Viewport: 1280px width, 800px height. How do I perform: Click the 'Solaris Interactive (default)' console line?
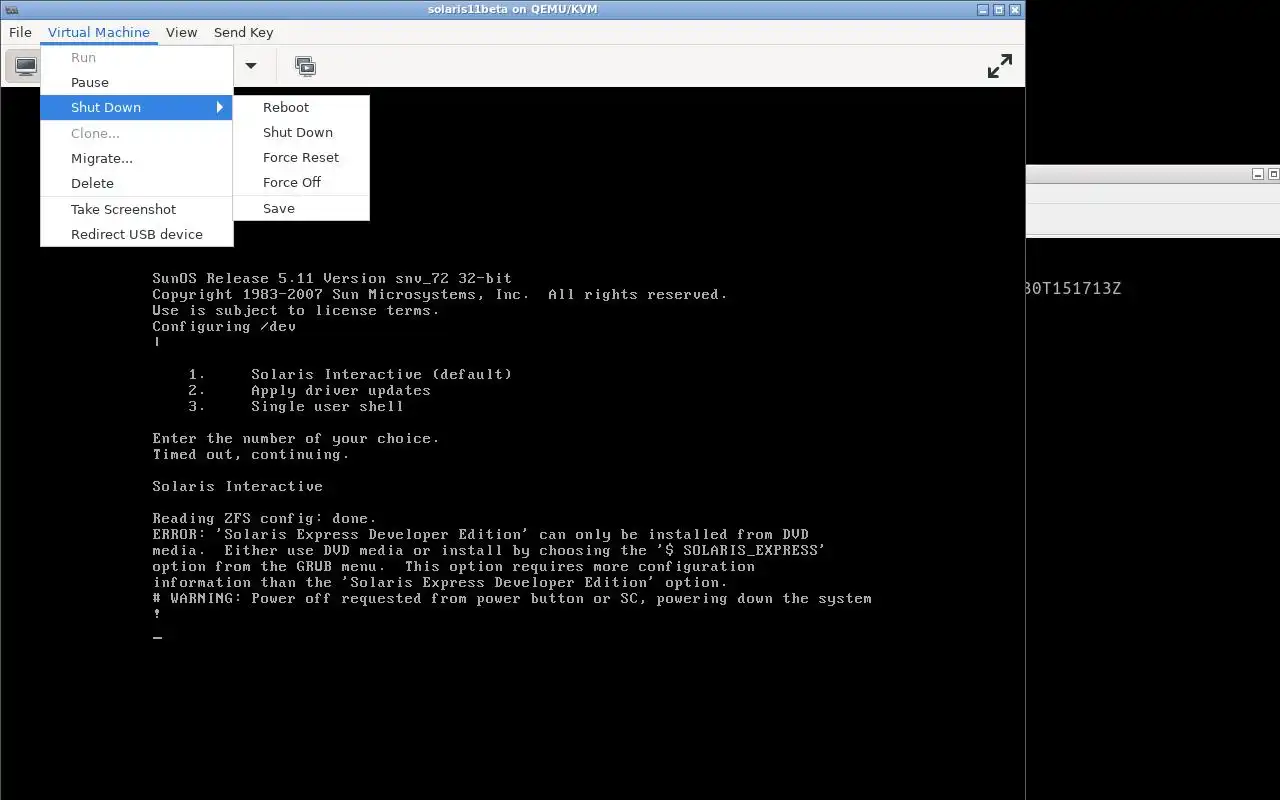coord(381,374)
